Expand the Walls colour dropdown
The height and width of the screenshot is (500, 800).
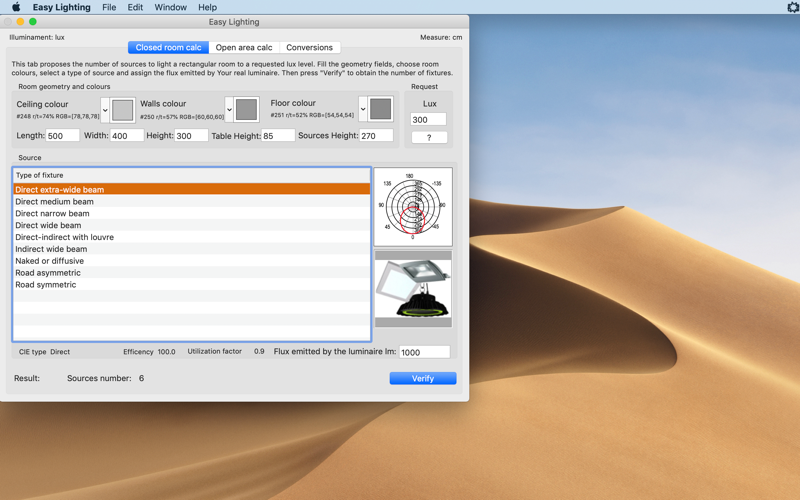tap(229, 110)
